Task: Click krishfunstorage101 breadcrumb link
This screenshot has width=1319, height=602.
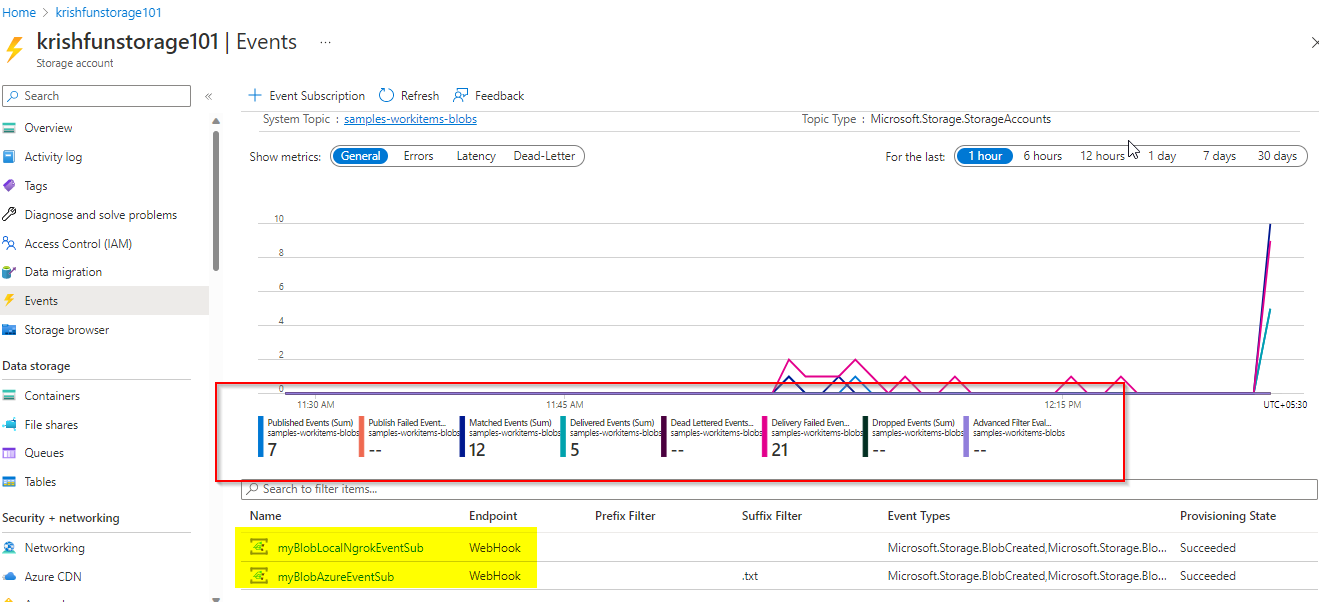Action: click(109, 13)
